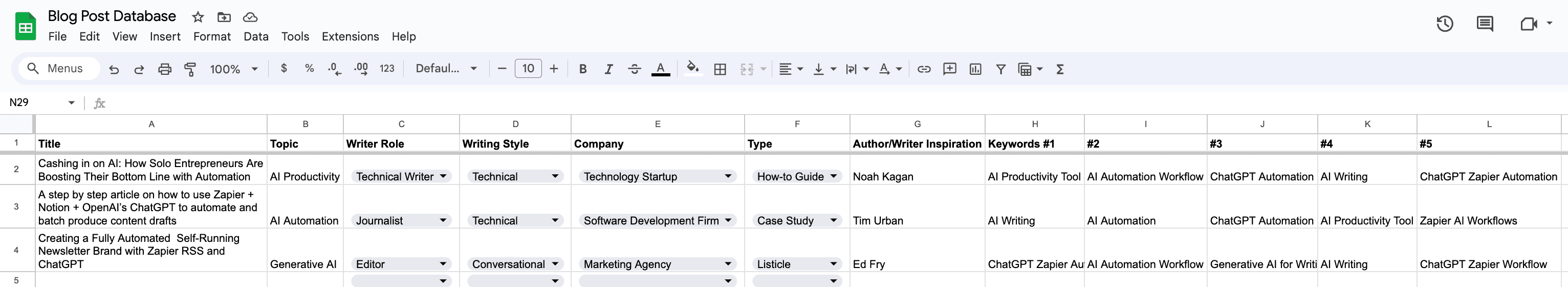1568x287 pixels.
Task: Click the Undo arrow
Action: pos(114,69)
